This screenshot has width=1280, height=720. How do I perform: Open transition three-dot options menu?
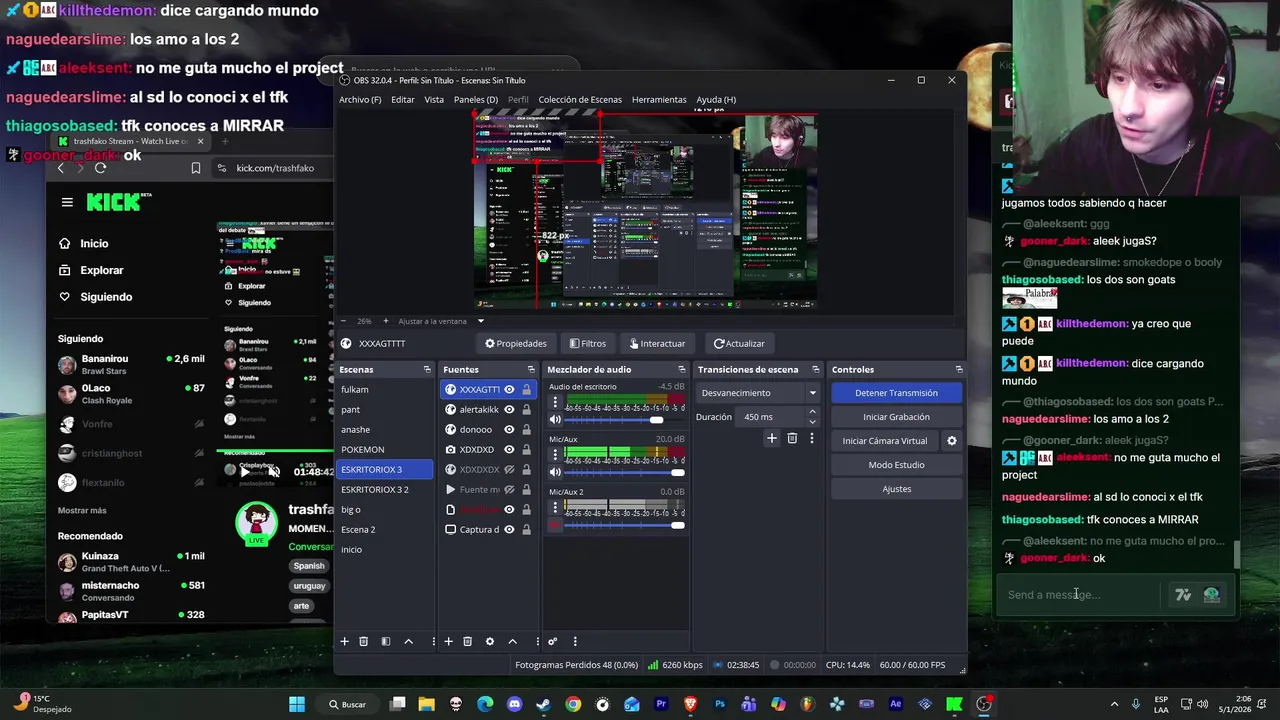tap(811, 438)
